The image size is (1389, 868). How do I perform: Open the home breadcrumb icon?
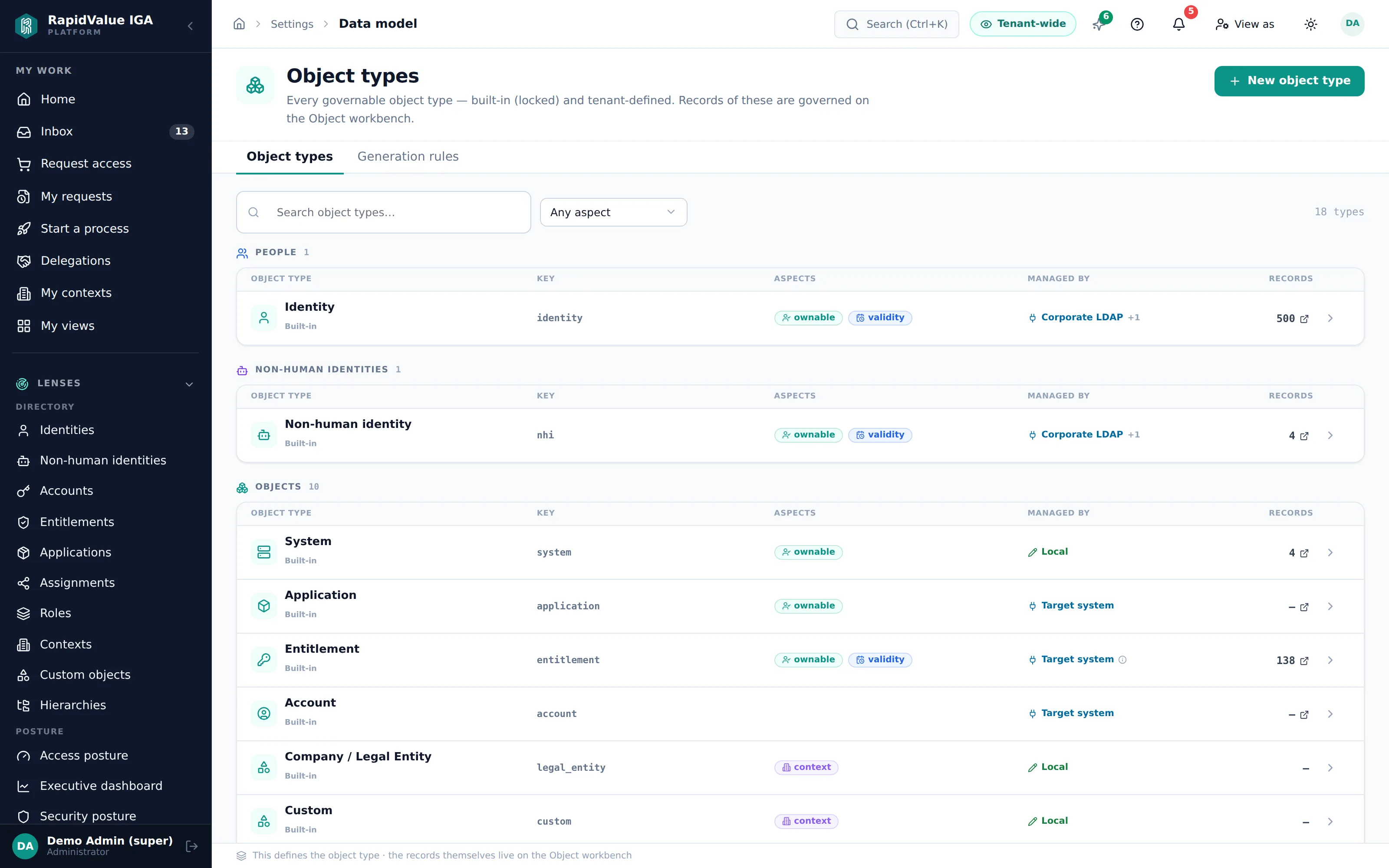[239, 23]
